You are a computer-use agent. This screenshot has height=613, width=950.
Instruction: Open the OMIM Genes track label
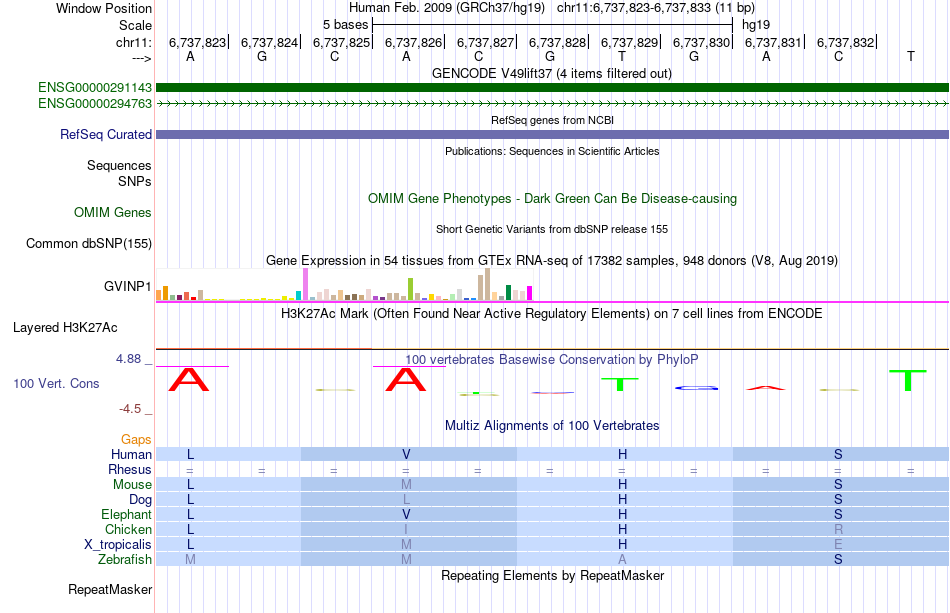pos(112,213)
